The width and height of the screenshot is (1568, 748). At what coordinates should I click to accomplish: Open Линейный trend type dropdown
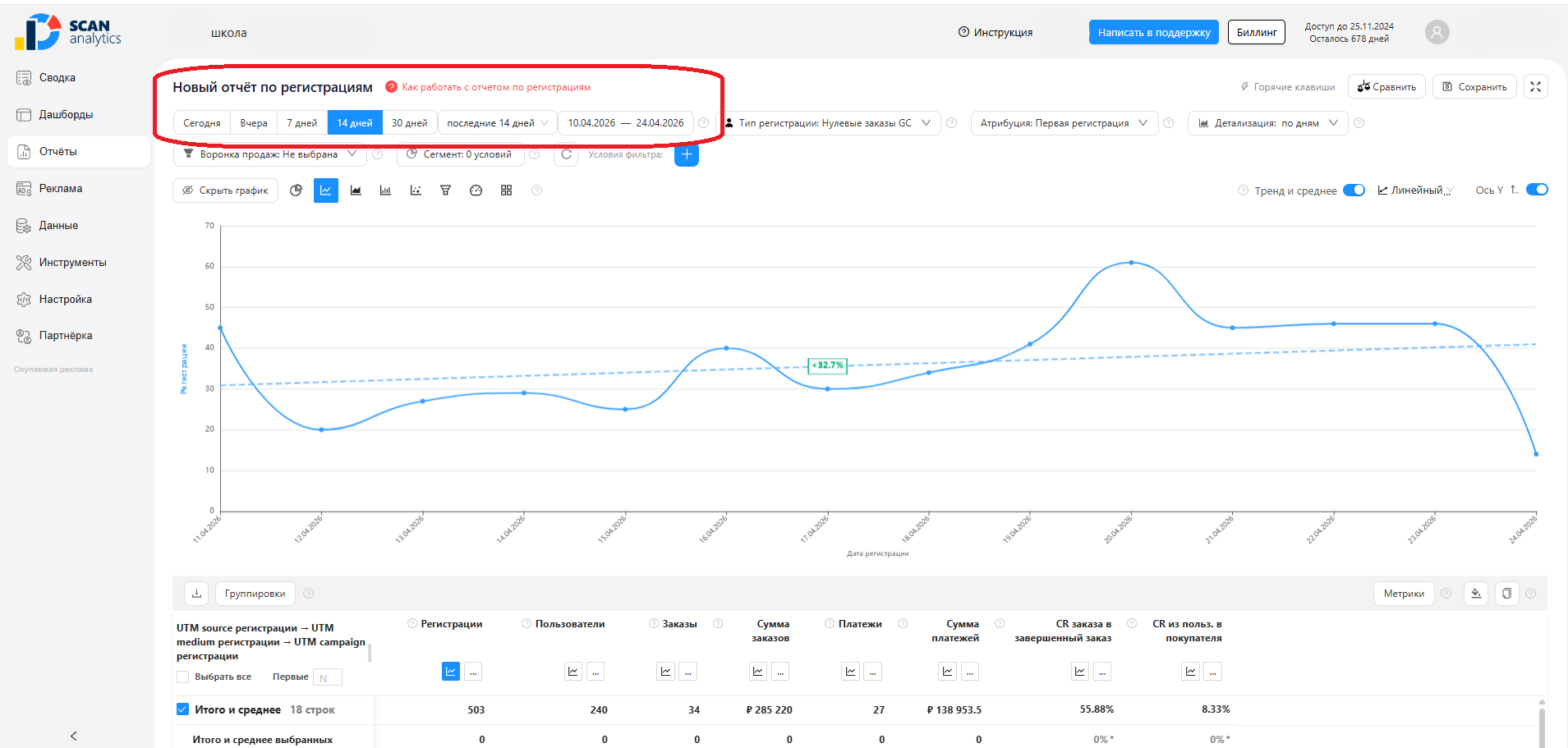pos(1416,190)
